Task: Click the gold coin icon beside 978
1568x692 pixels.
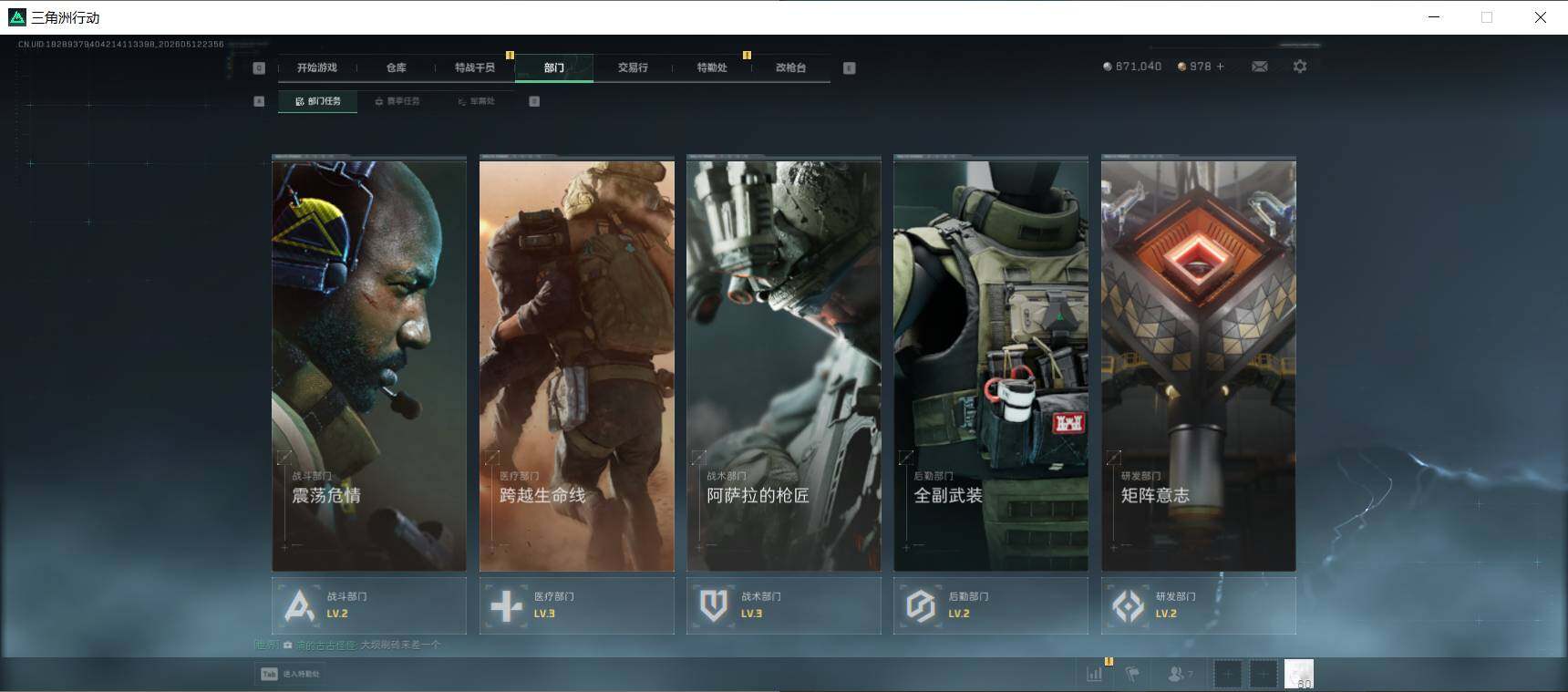Action: [x=1182, y=67]
